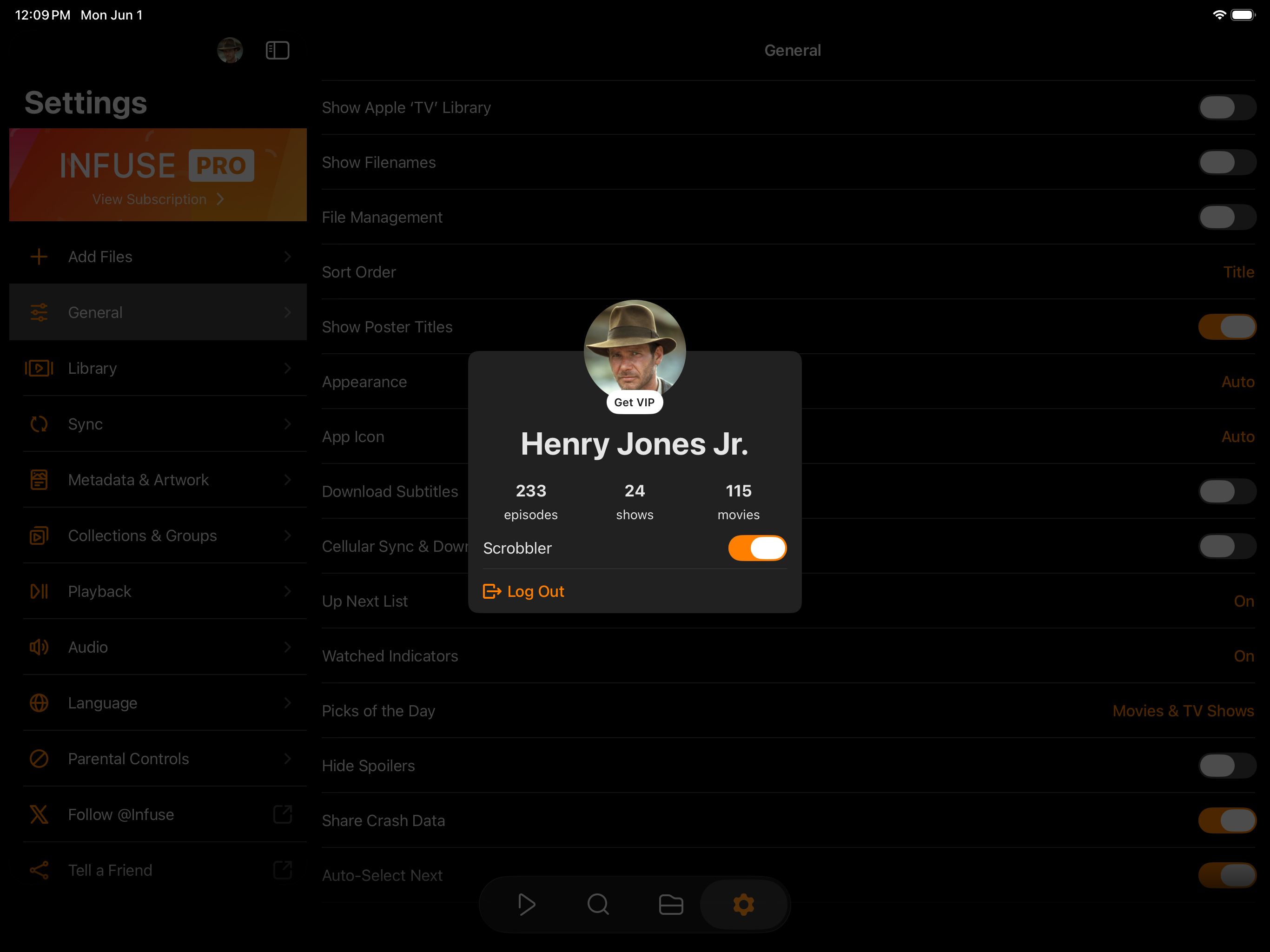Expand Parental Controls chevron

[288, 759]
